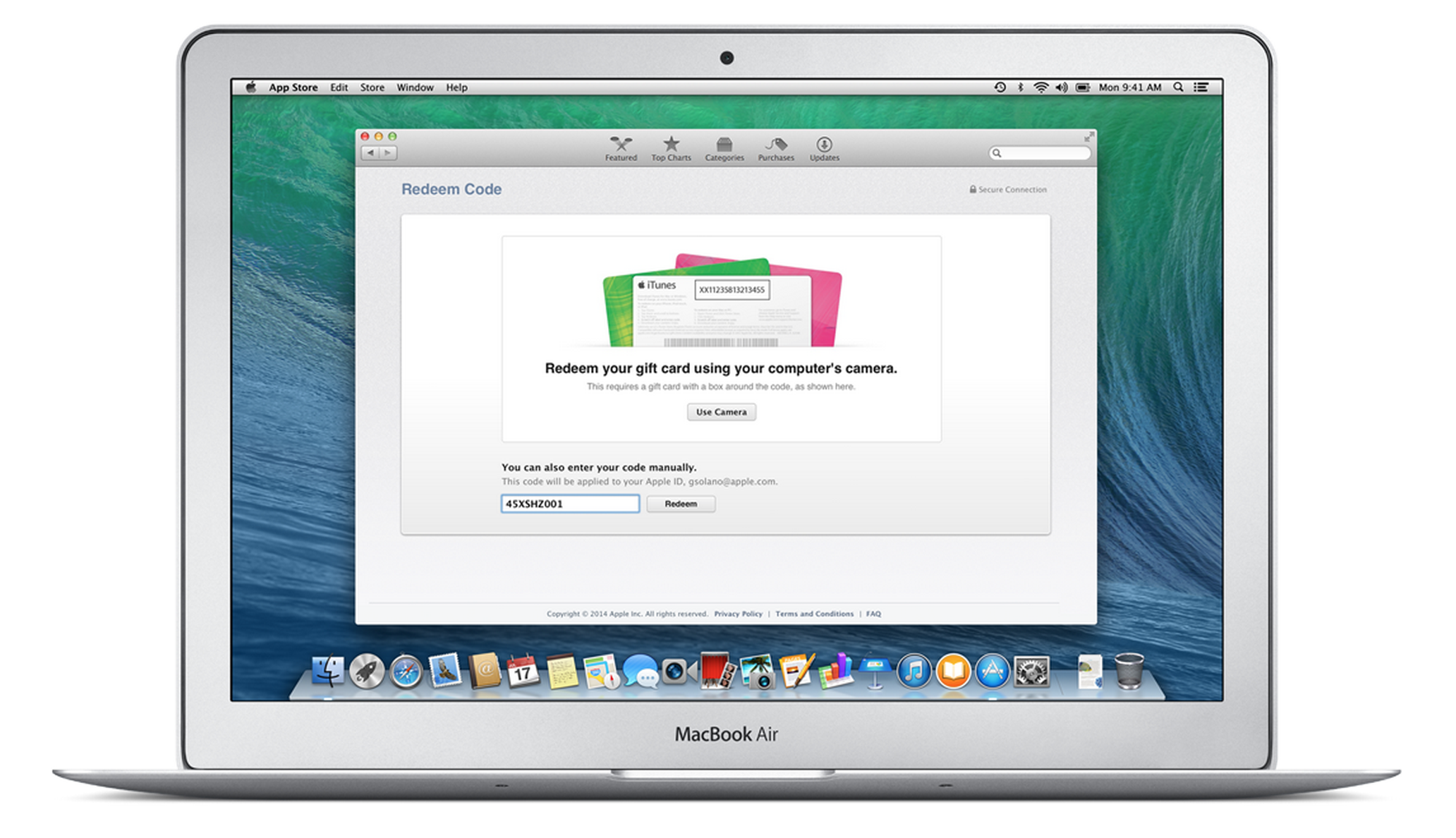
Task: Open the Wi-Fi status menu
Action: [1041, 87]
